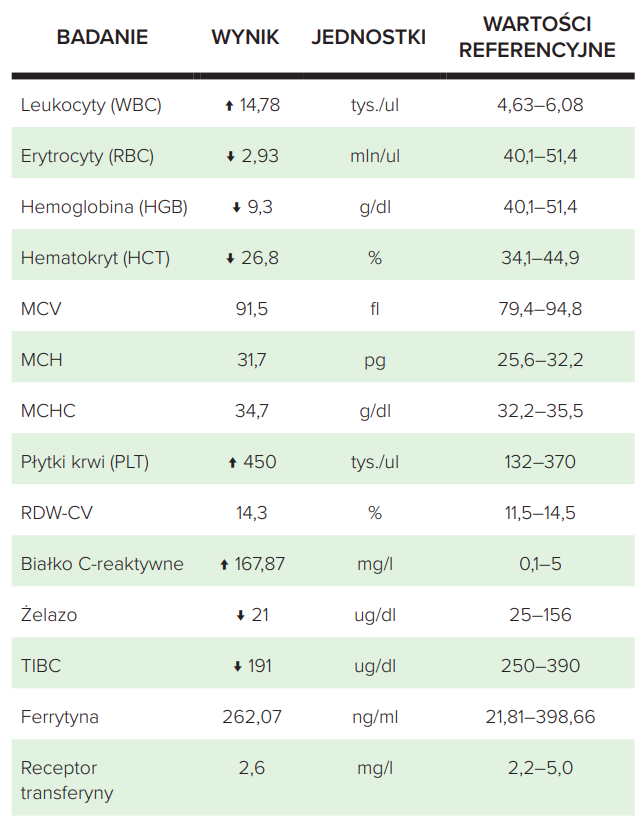Viewport: 643px width, 828px height.
Task: Click the Białko C-reaktywne row label
Action: 102,564
